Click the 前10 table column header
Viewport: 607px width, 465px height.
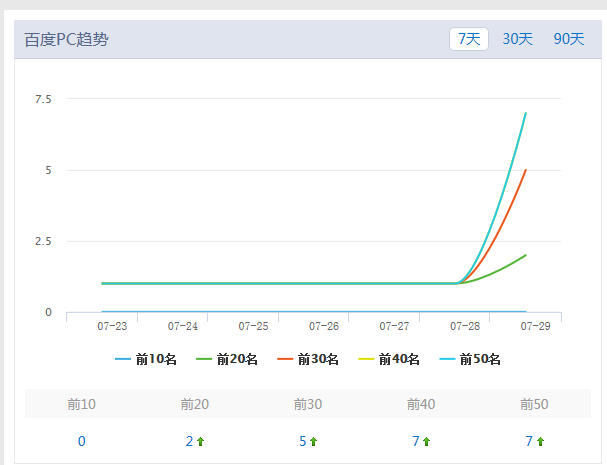coord(82,404)
